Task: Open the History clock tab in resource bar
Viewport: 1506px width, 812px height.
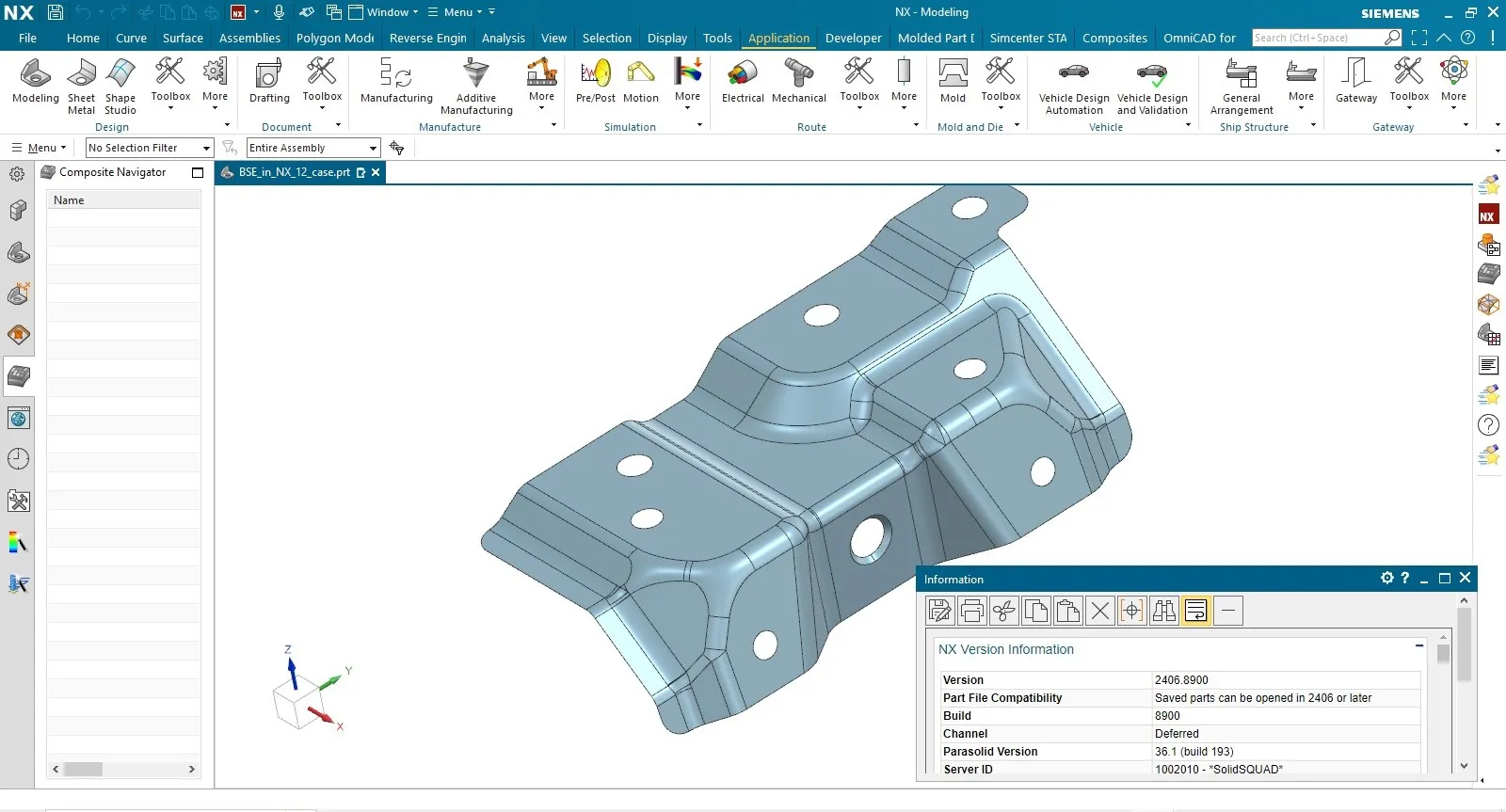Action: tap(18, 459)
